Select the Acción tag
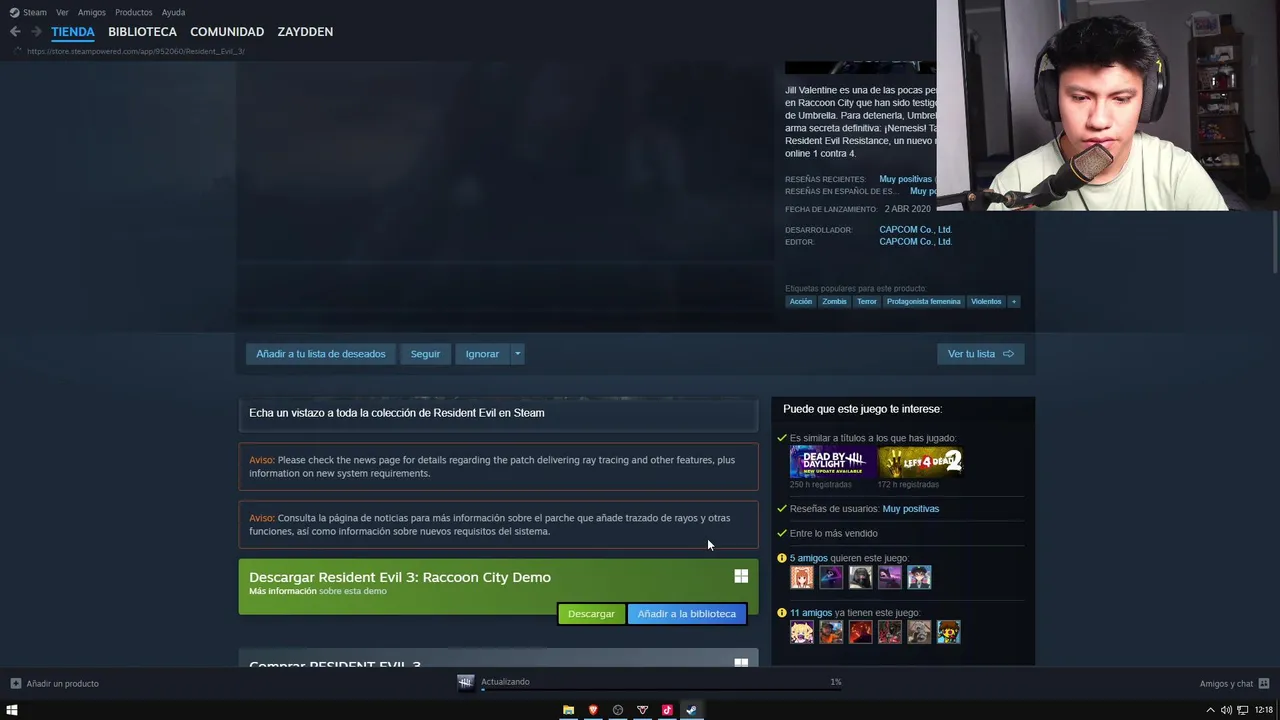 click(x=801, y=301)
